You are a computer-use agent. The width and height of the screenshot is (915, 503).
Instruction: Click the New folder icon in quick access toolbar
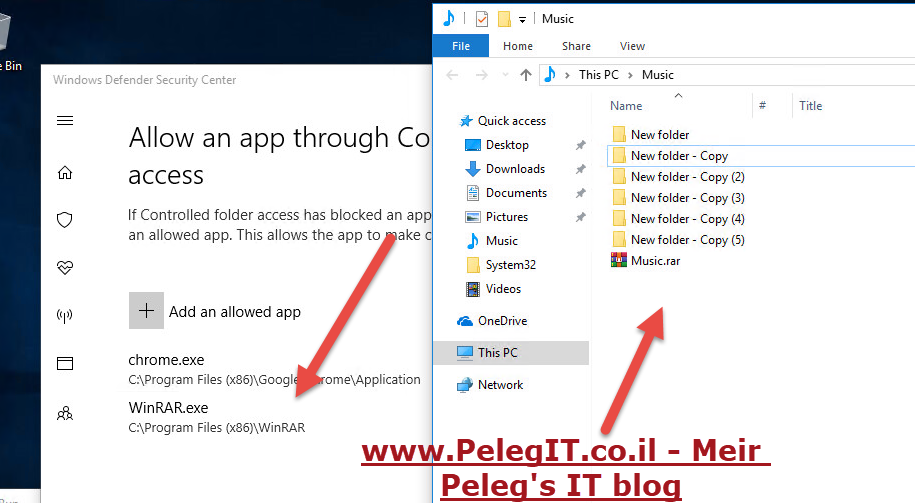point(504,19)
